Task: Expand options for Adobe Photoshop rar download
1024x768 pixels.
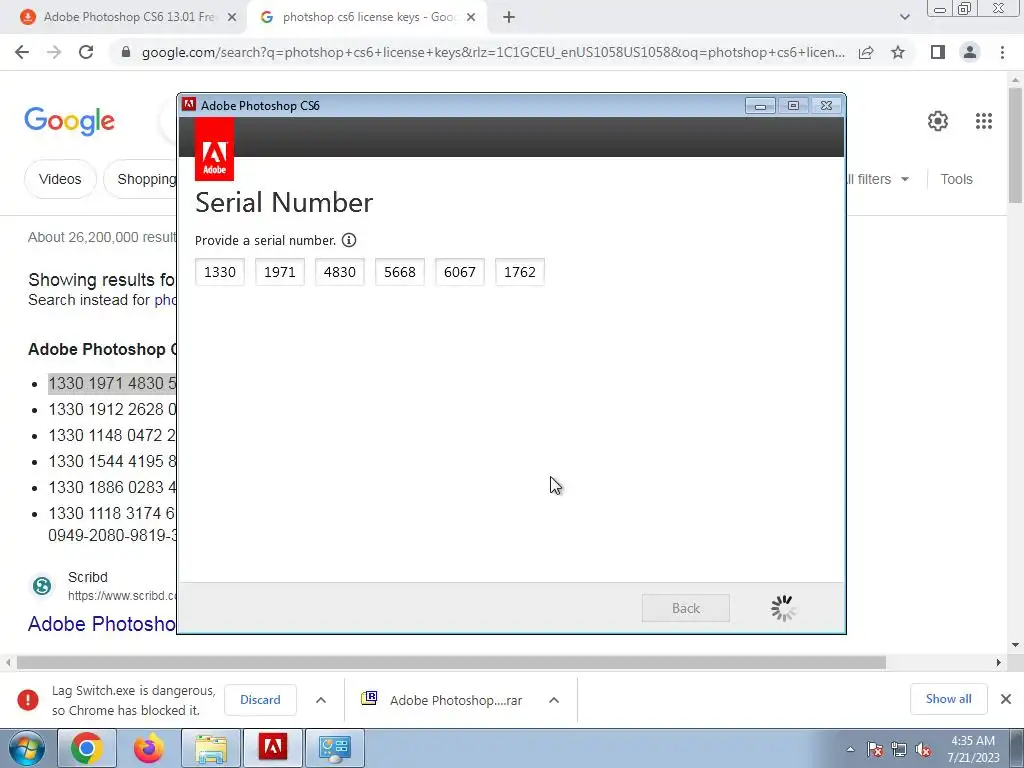Action: (x=554, y=699)
